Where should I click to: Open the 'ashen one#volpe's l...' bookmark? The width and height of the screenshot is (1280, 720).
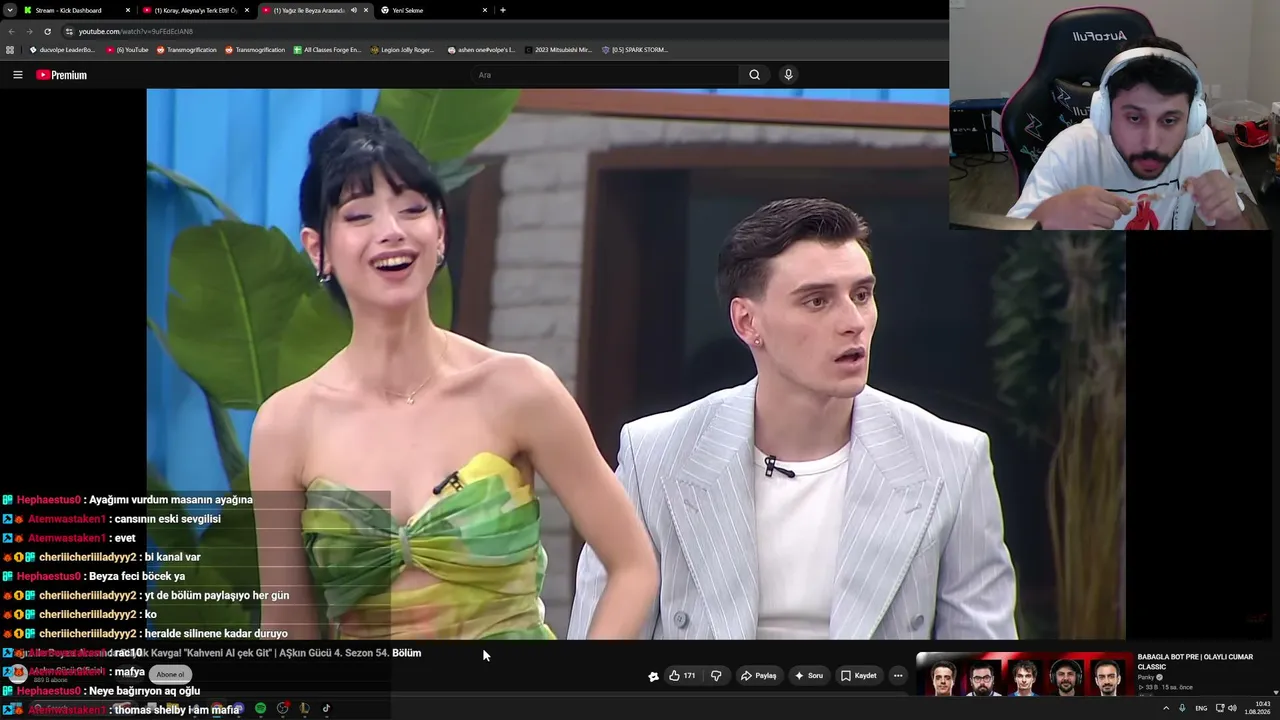pos(481,50)
